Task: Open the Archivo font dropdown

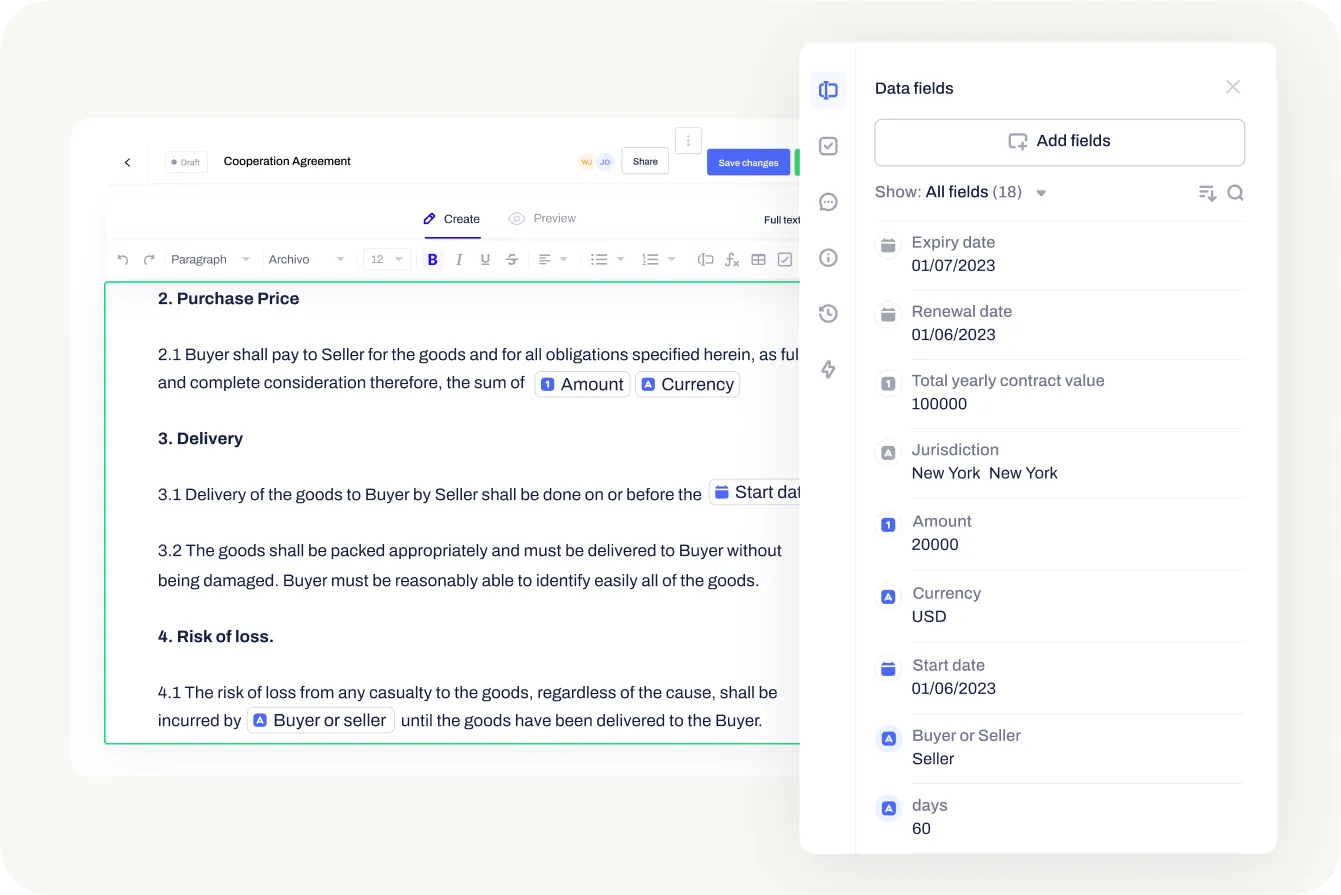Action: click(300, 259)
